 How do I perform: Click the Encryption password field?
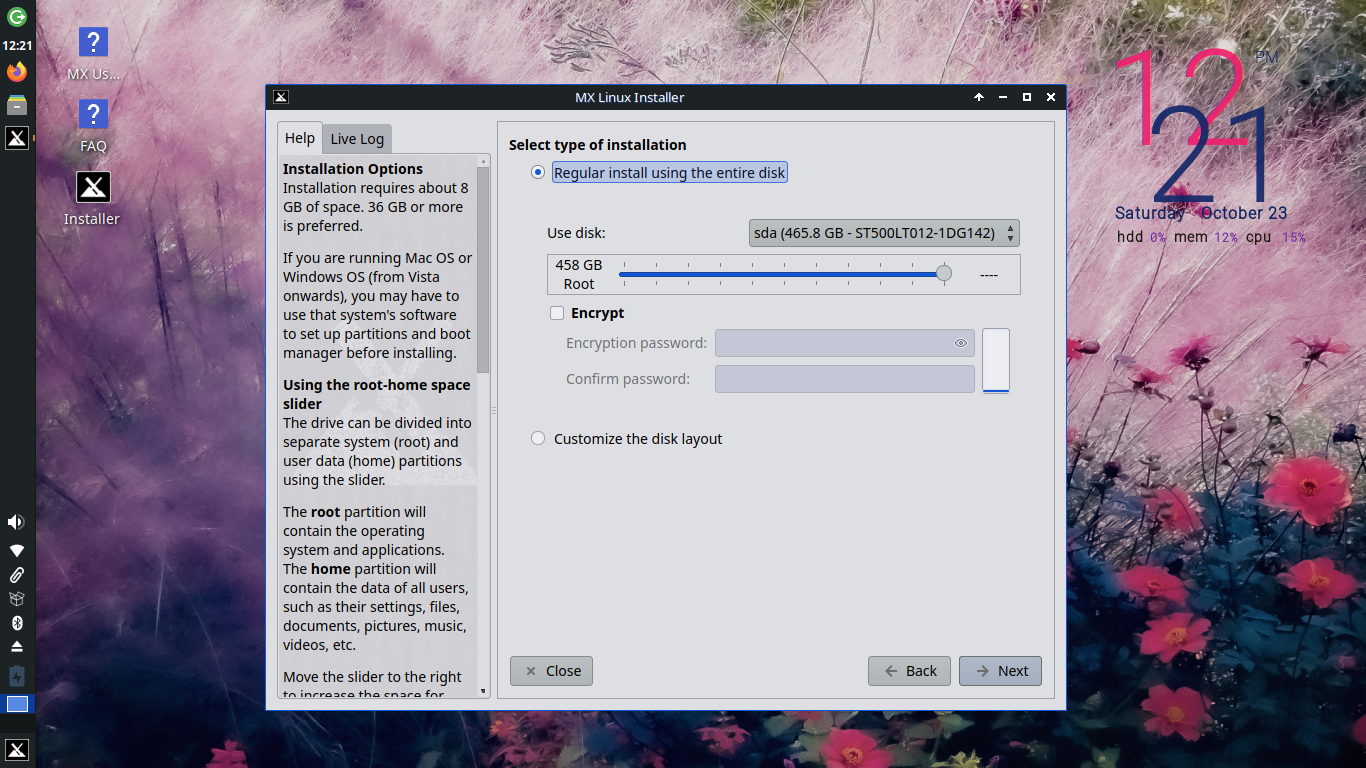pyautogui.click(x=845, y=343)
